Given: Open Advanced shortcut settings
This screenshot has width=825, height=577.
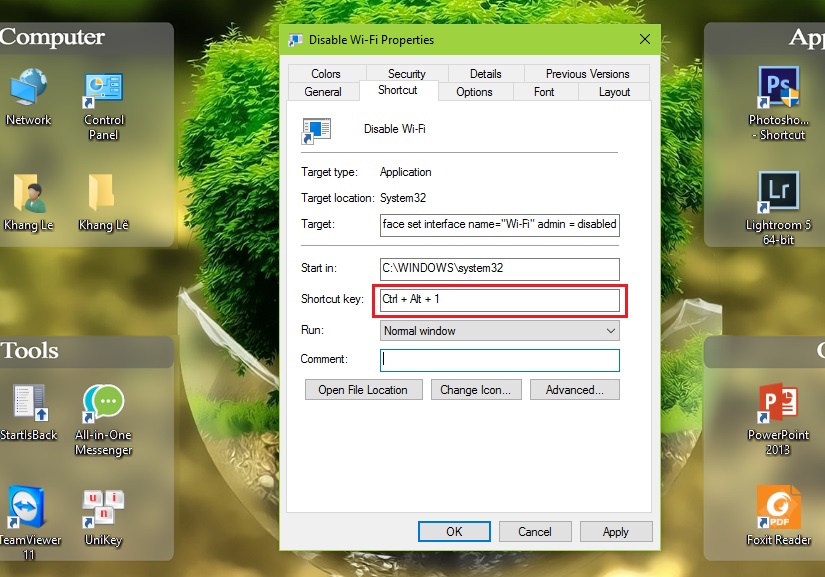Looking at the screenshot, I should 575,390.
